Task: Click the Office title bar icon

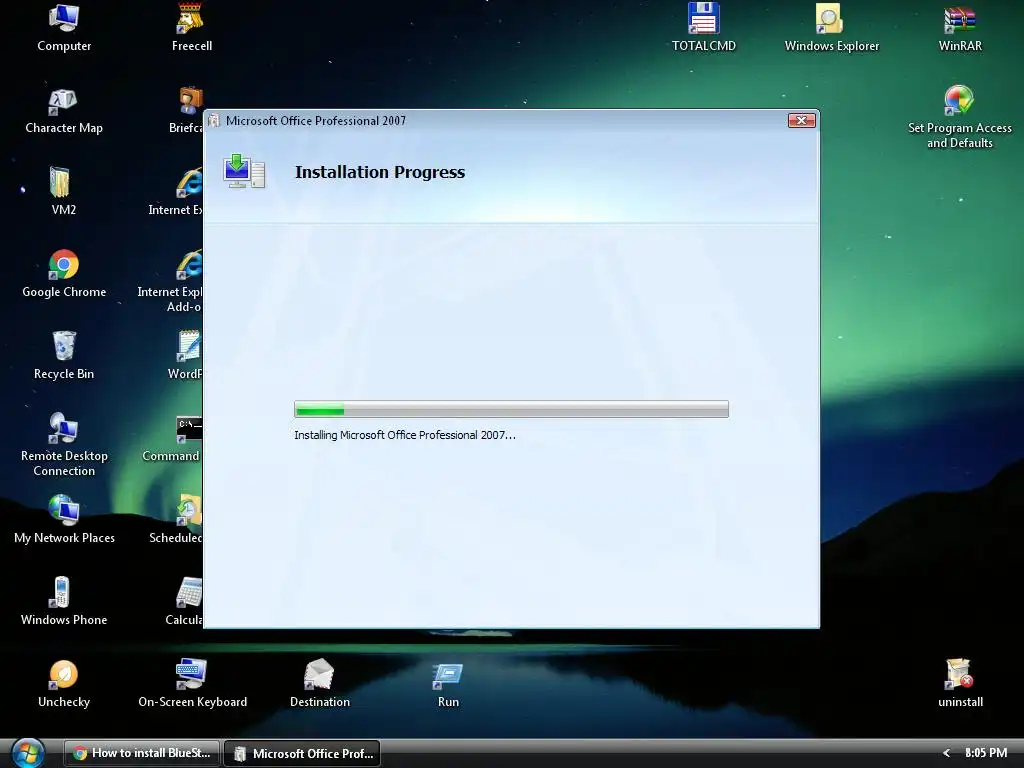Action: pyautogui.click(x=214, y=121)
